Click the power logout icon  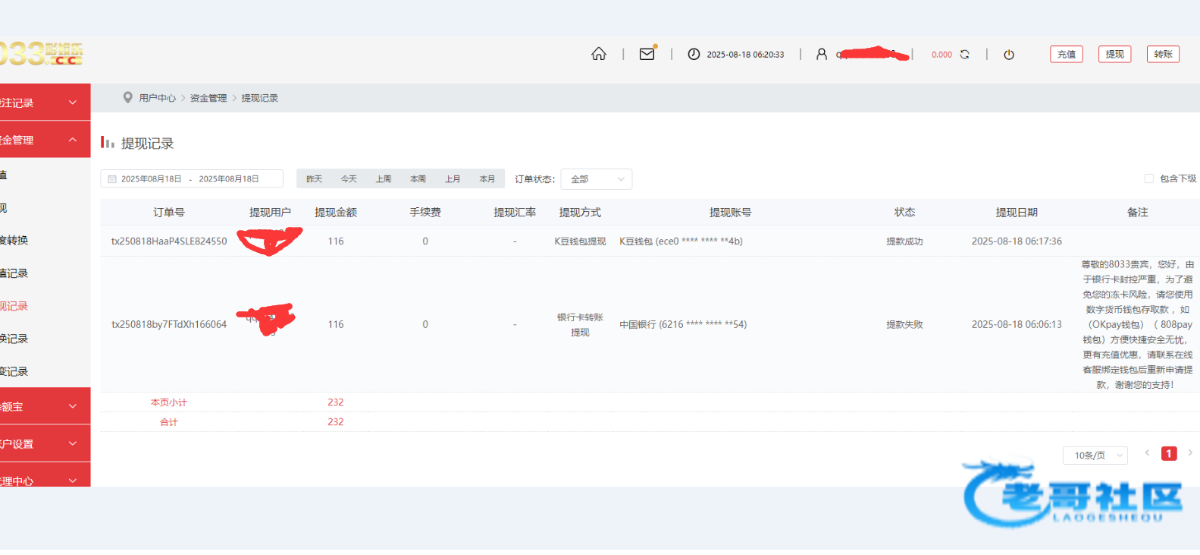pyautogui.click(x=1009, y=55)
